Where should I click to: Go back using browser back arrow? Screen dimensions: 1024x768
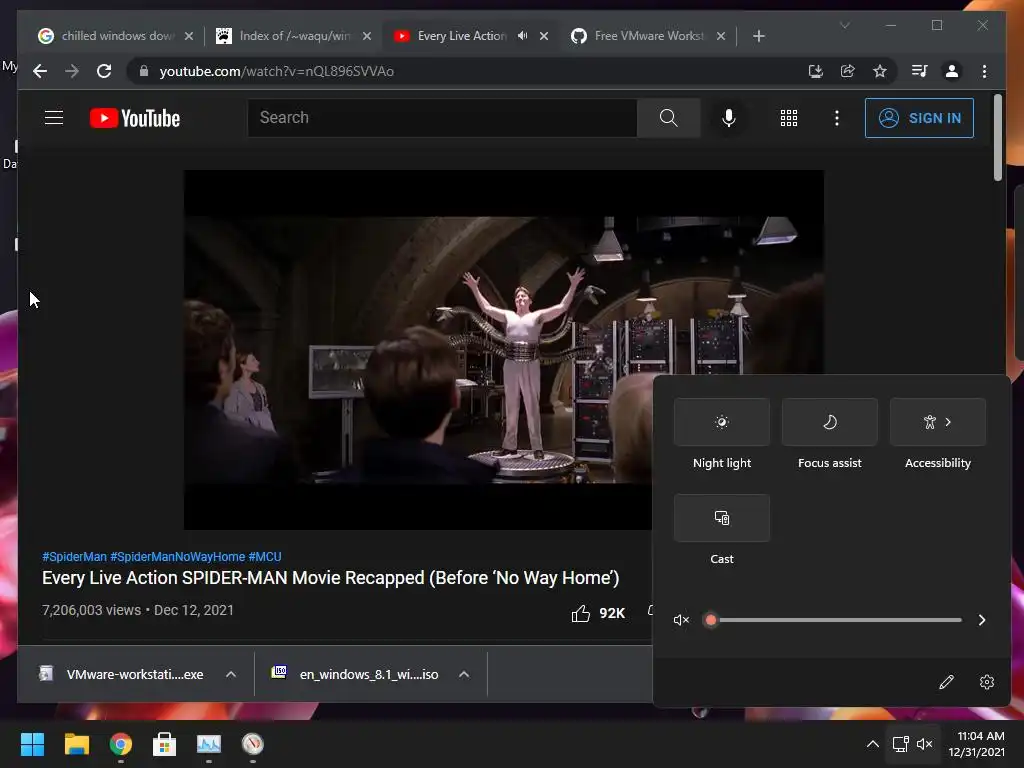pyautogui.click(x=40, y=71)
